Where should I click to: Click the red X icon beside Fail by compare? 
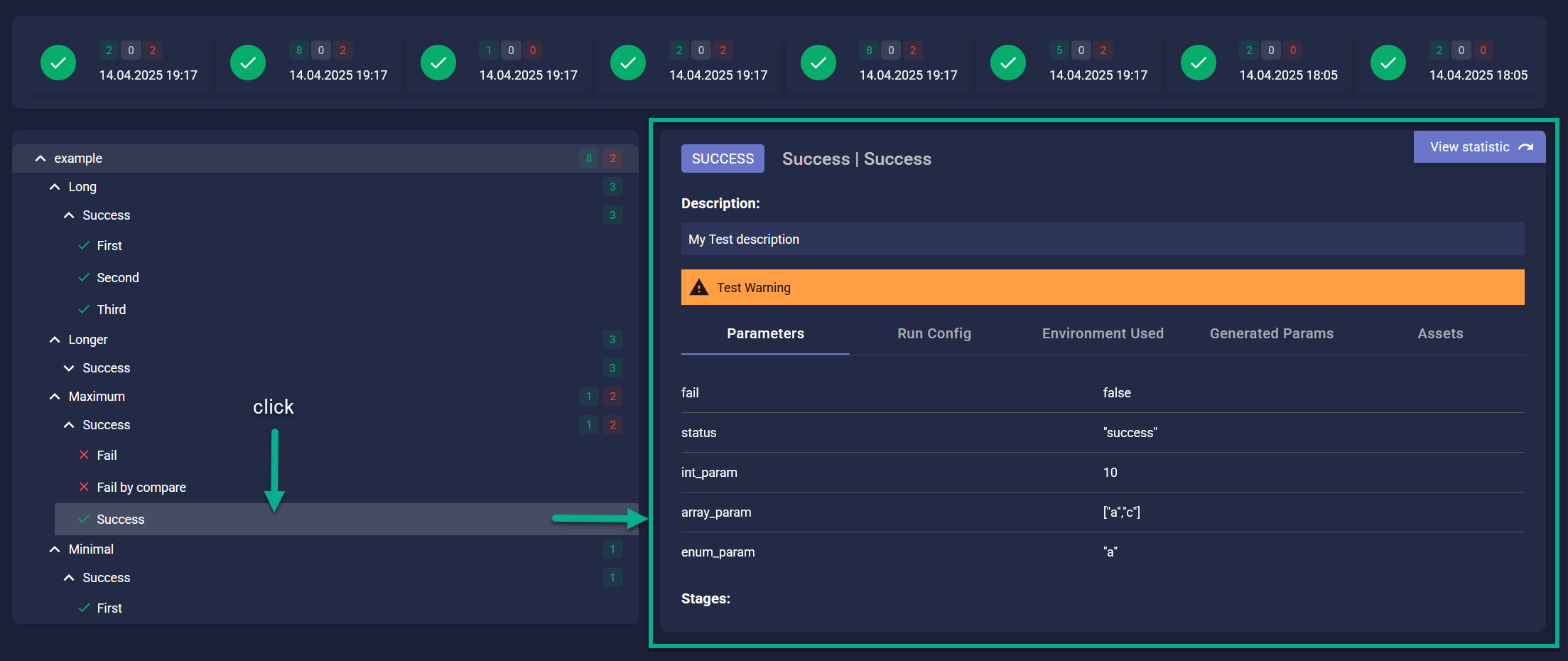click(84, 487)
